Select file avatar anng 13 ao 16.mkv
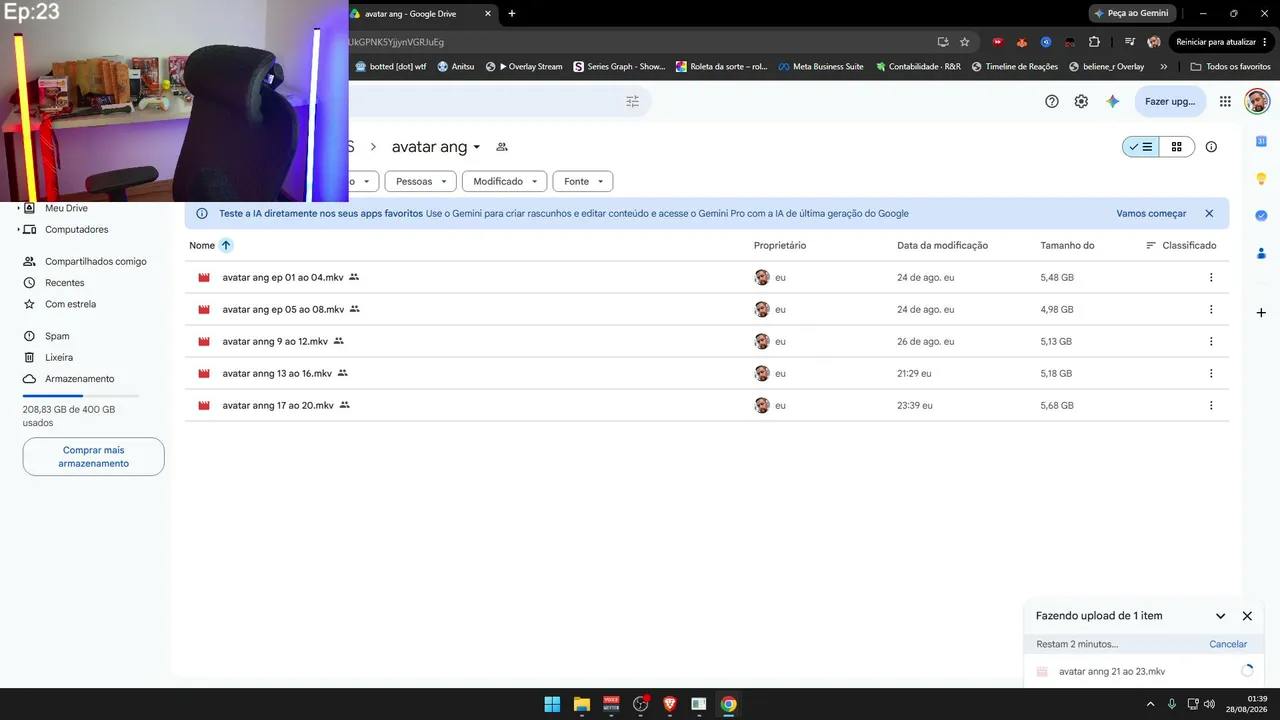The height and width of the screenshot is (720, 1280). 706,373
